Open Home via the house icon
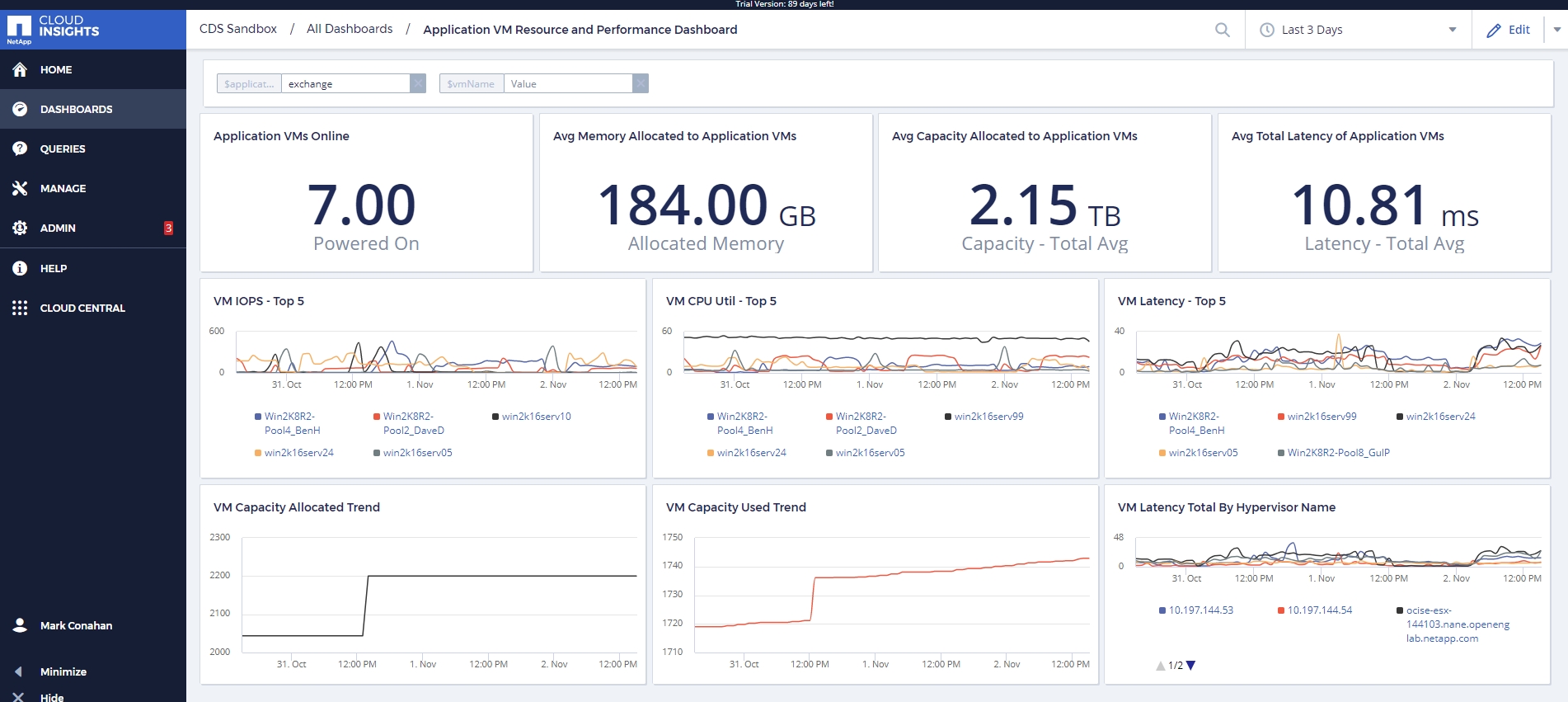 pos(20,70)
